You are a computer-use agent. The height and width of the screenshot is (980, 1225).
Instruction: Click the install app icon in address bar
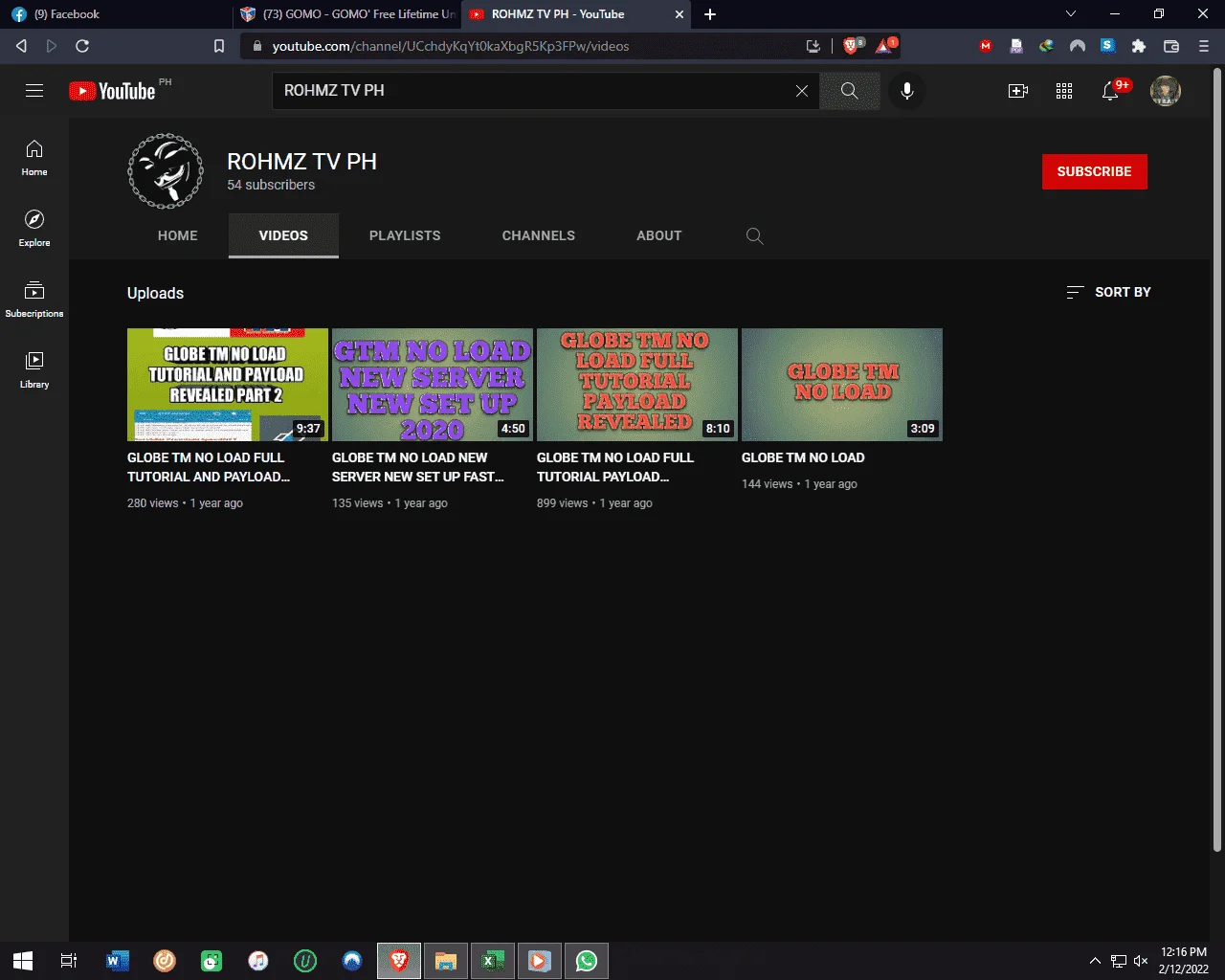coord(813,46)
